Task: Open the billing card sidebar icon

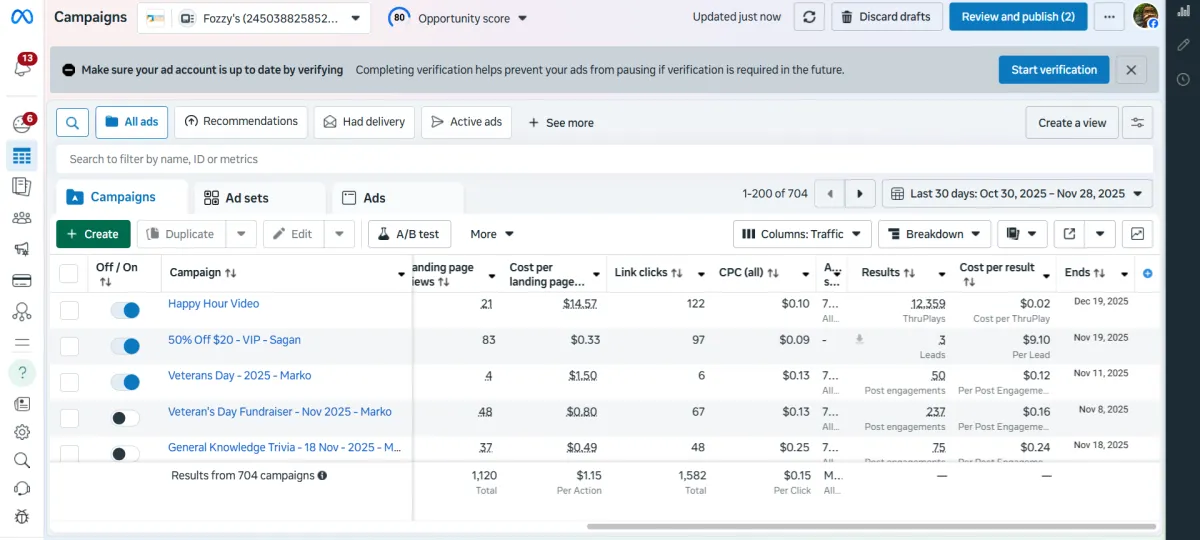Action: point(21,280)
